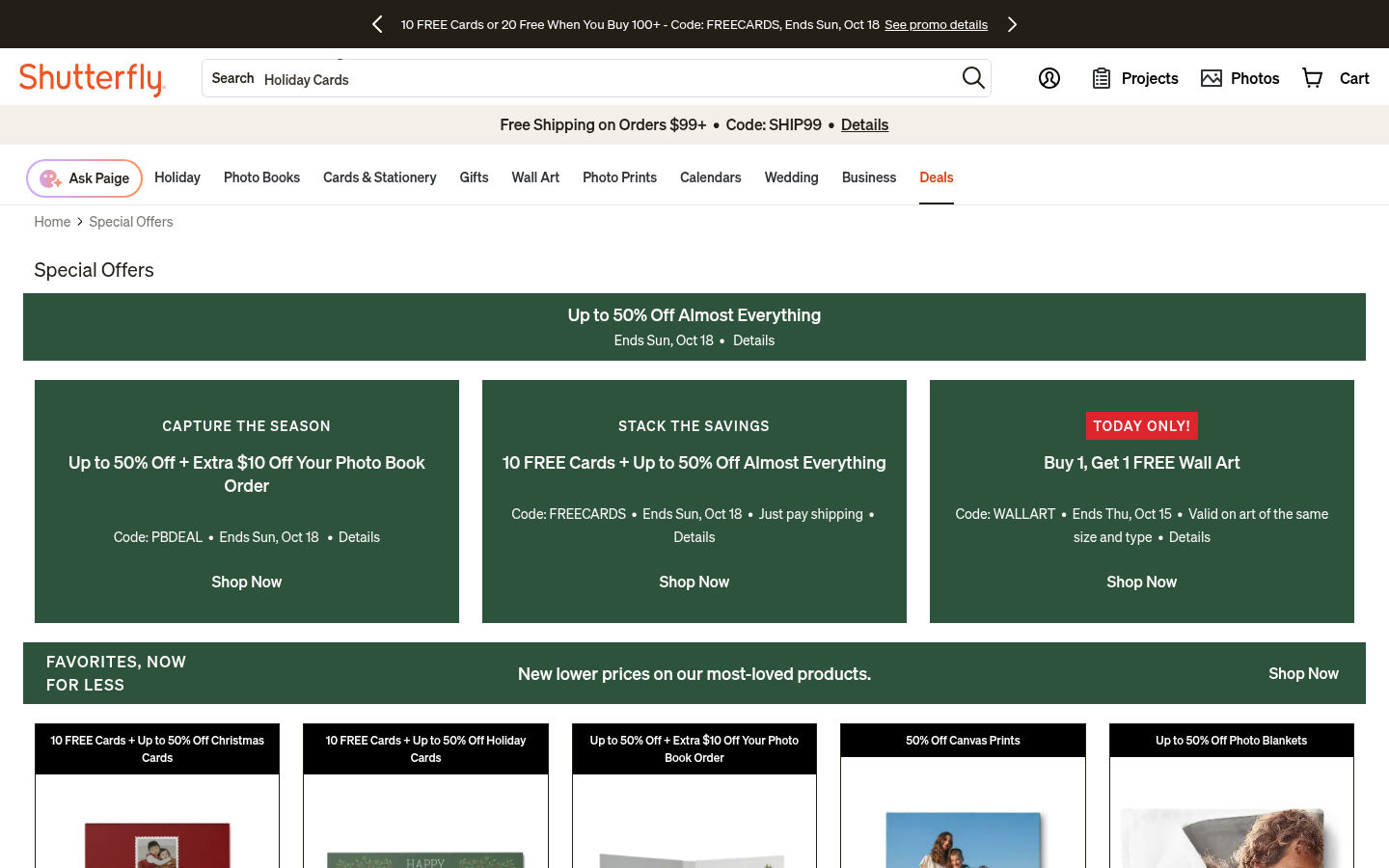Select the Deals tab

pyautogui.click(x=937, y=177)
